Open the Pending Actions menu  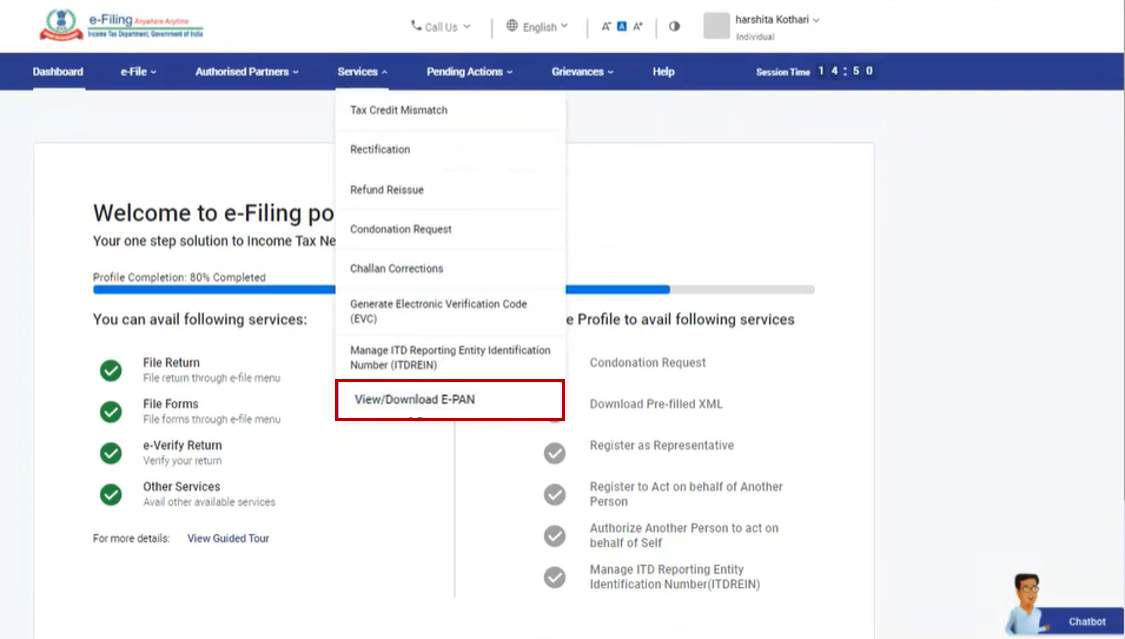(469, 72)
